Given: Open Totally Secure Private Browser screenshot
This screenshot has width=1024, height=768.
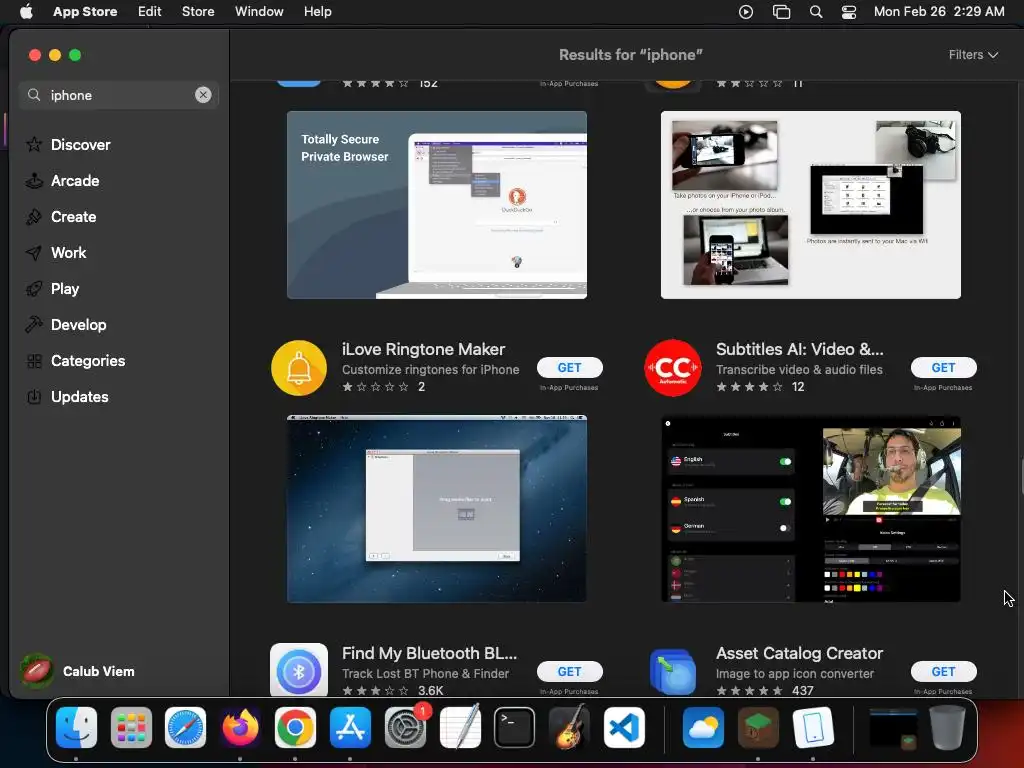Looking at the screenshot, I should [x=437, y=205].
